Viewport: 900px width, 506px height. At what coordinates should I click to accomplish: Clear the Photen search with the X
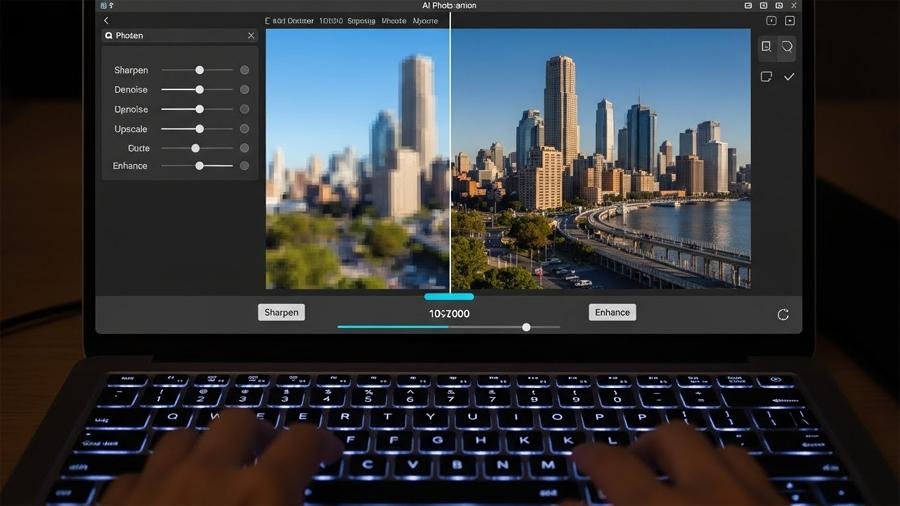[251, 36]
